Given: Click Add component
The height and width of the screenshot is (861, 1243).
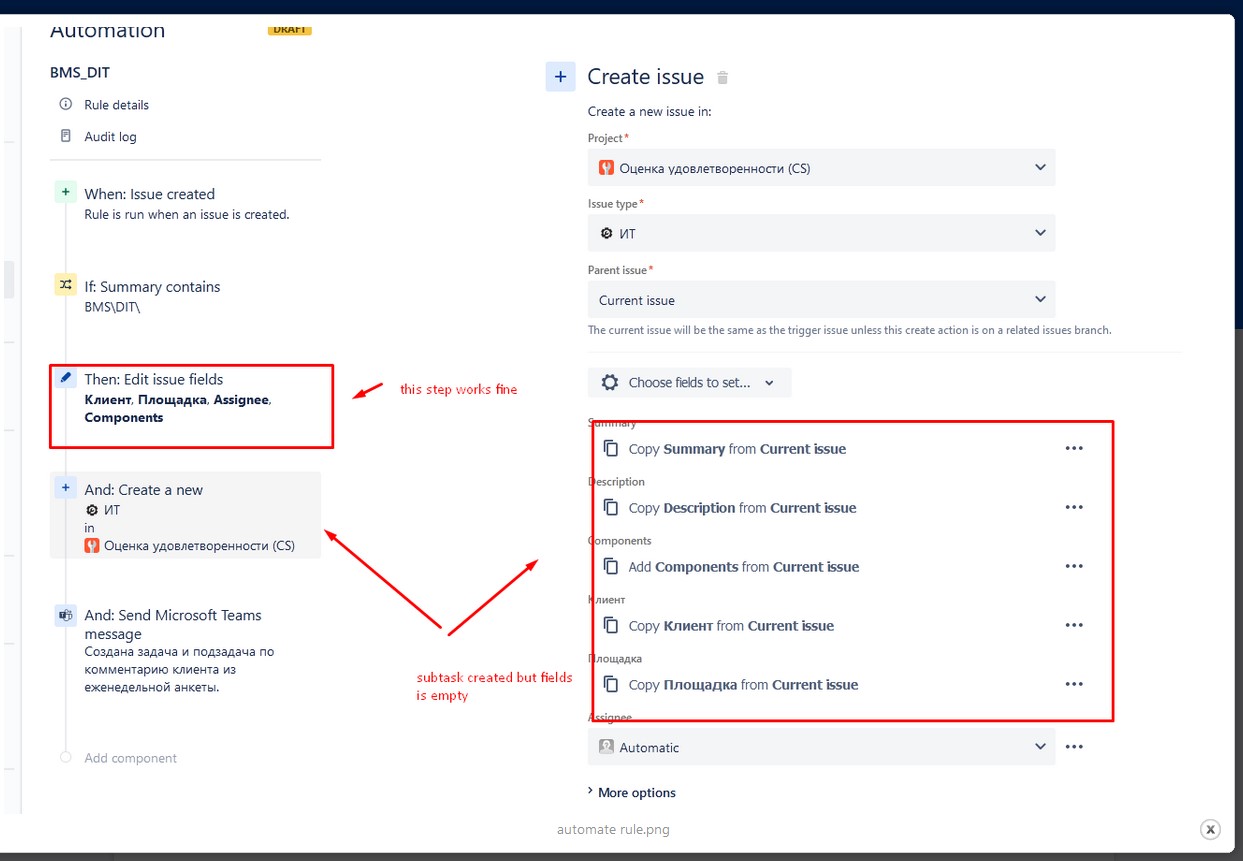Looking at the screenshot, I should [x=130, y=758].
